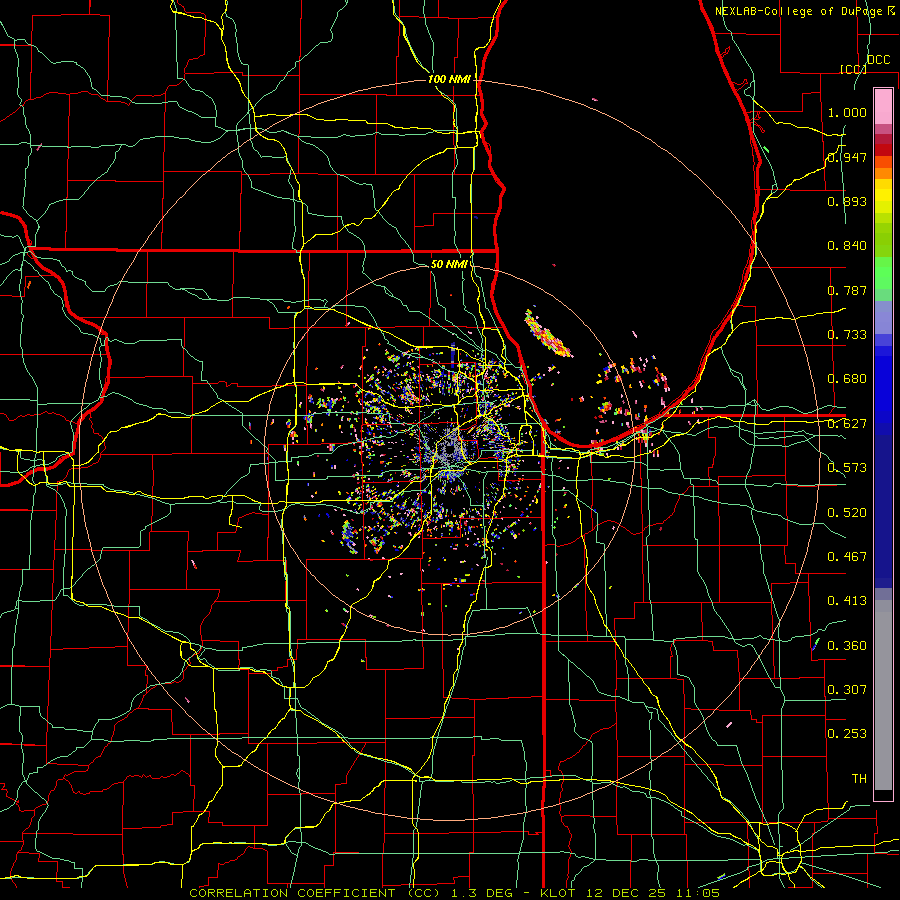This screenshot has height=900, width=900.
Task: Click the 0.947 color scale value
Action: tap(847, 157)
